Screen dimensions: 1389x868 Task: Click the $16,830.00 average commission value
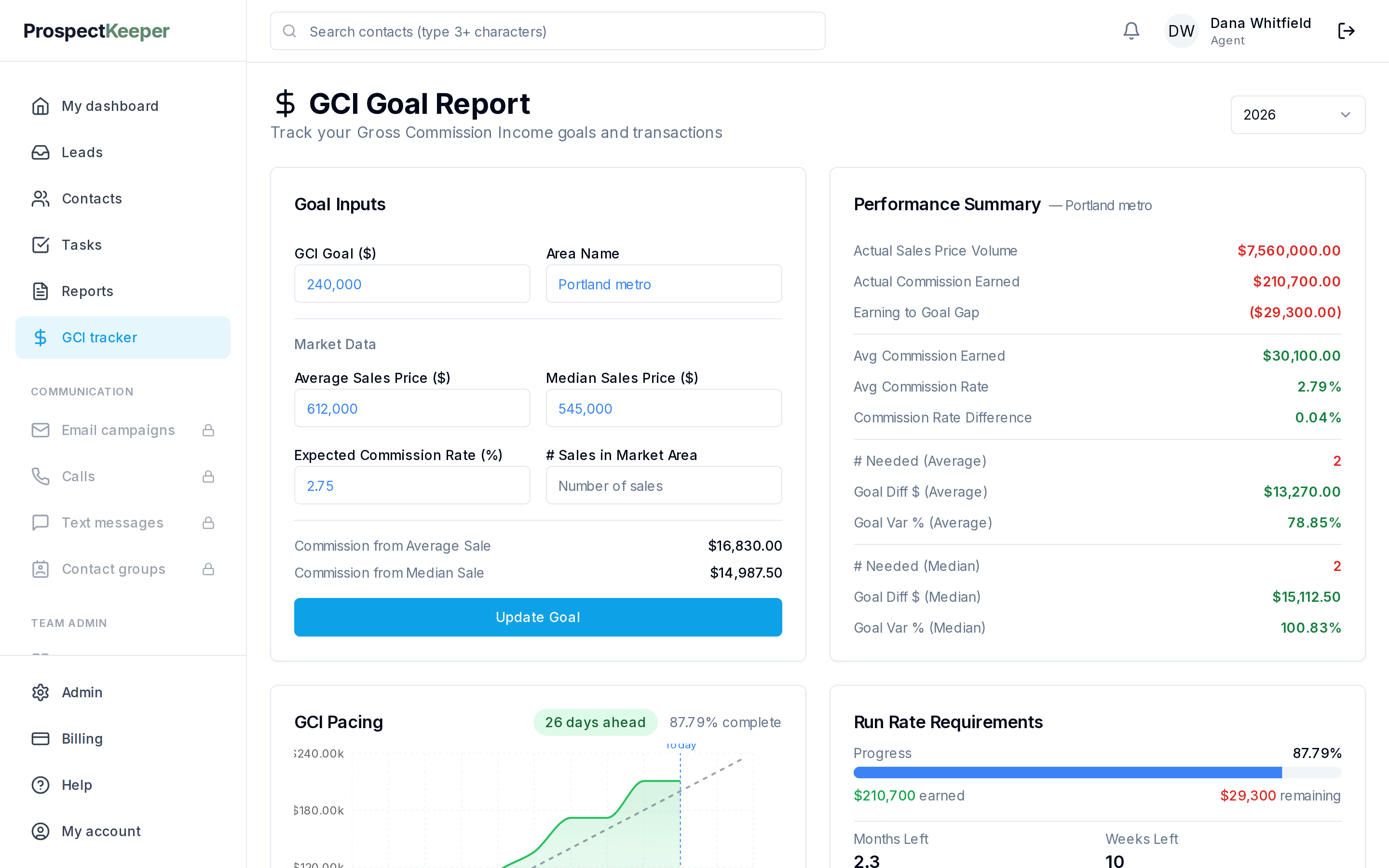[x=745, y=545]
